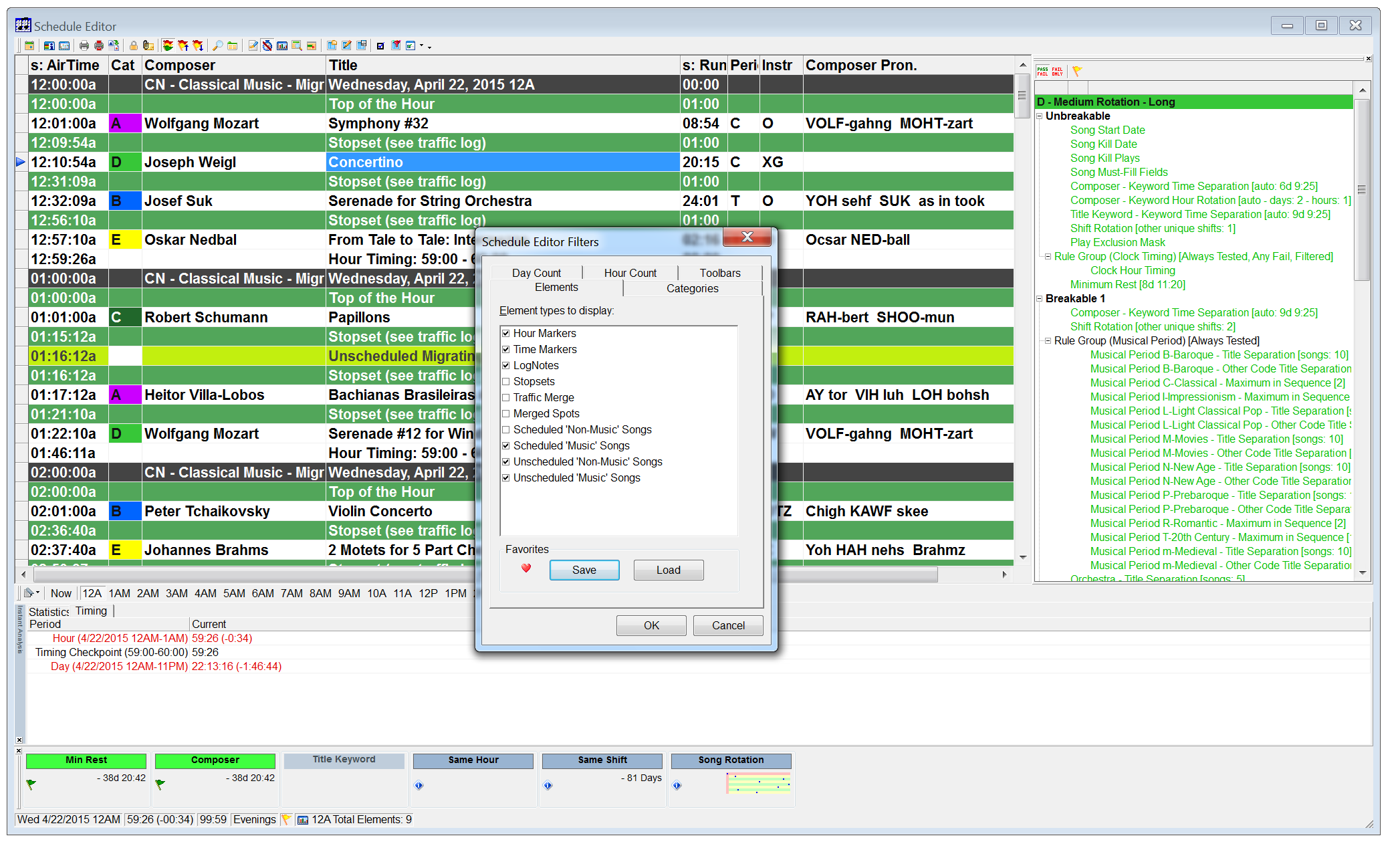The image size is (1400, 860).
Task: Click the Save favorites button
Action: tap(584, 570)
